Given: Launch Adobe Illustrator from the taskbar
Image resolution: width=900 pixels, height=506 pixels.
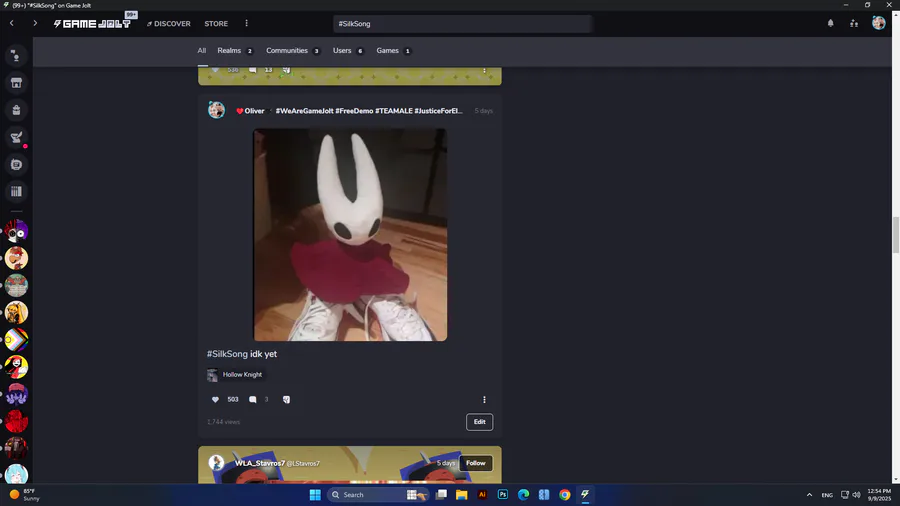Looking at the screenshot, I should [x=482, y=495].
